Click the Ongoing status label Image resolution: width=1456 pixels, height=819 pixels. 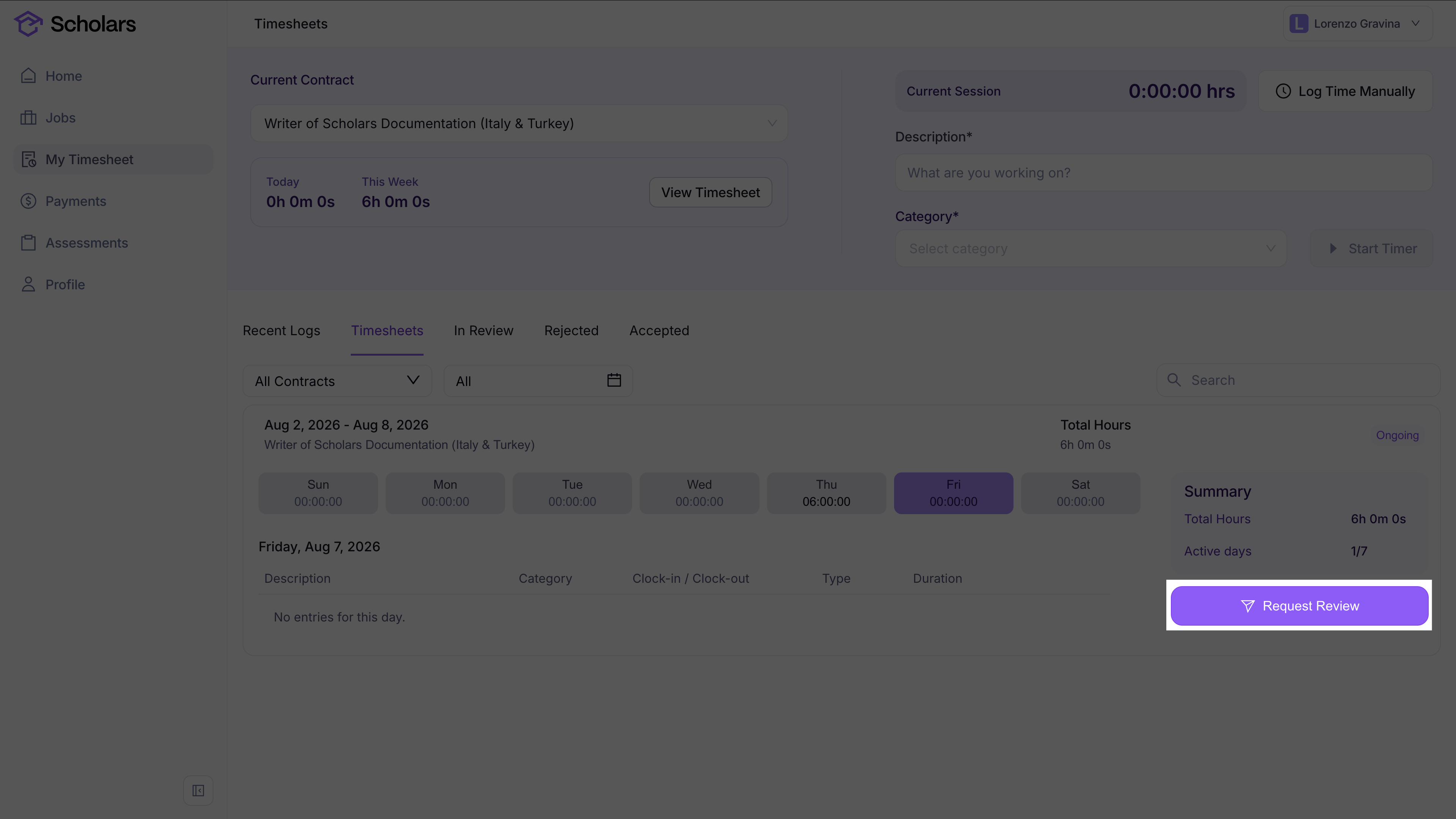click(1397, 435)
